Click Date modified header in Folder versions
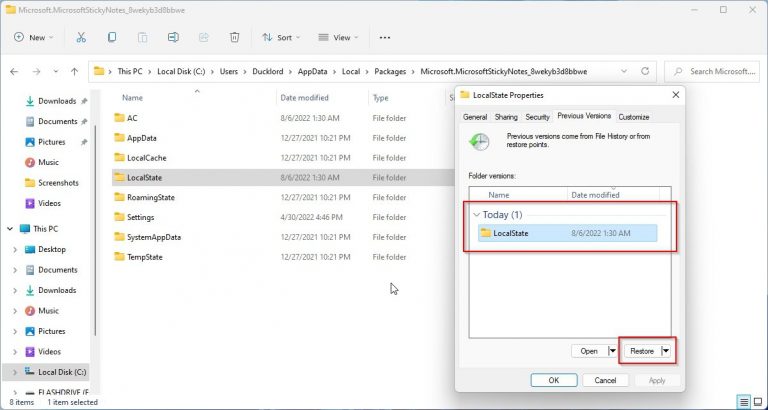Screen dimensions: 768x410 [x=595, y=195]
